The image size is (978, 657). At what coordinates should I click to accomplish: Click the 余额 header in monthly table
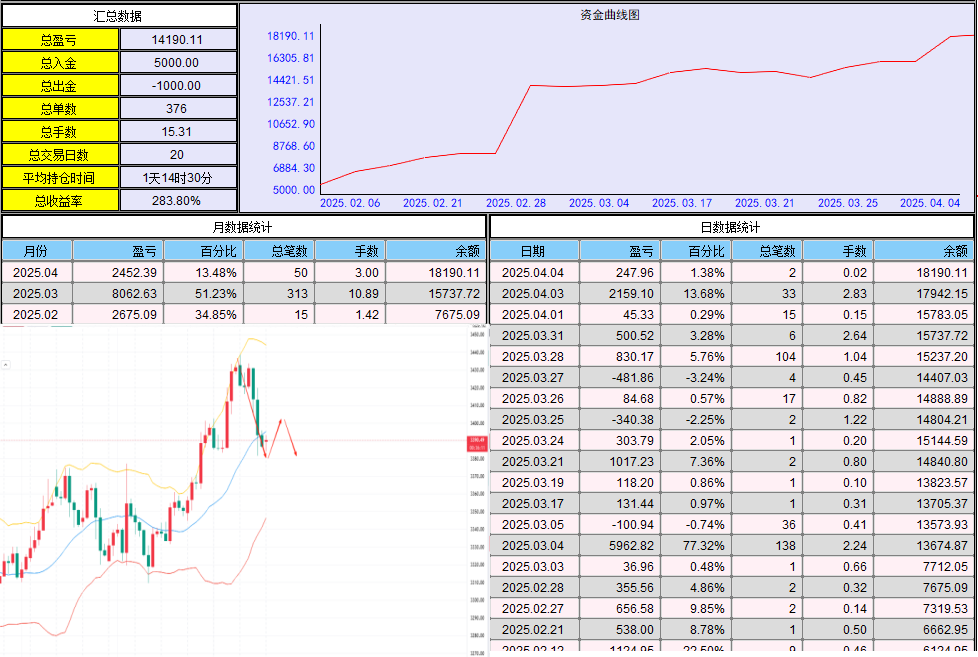[435, 251]
